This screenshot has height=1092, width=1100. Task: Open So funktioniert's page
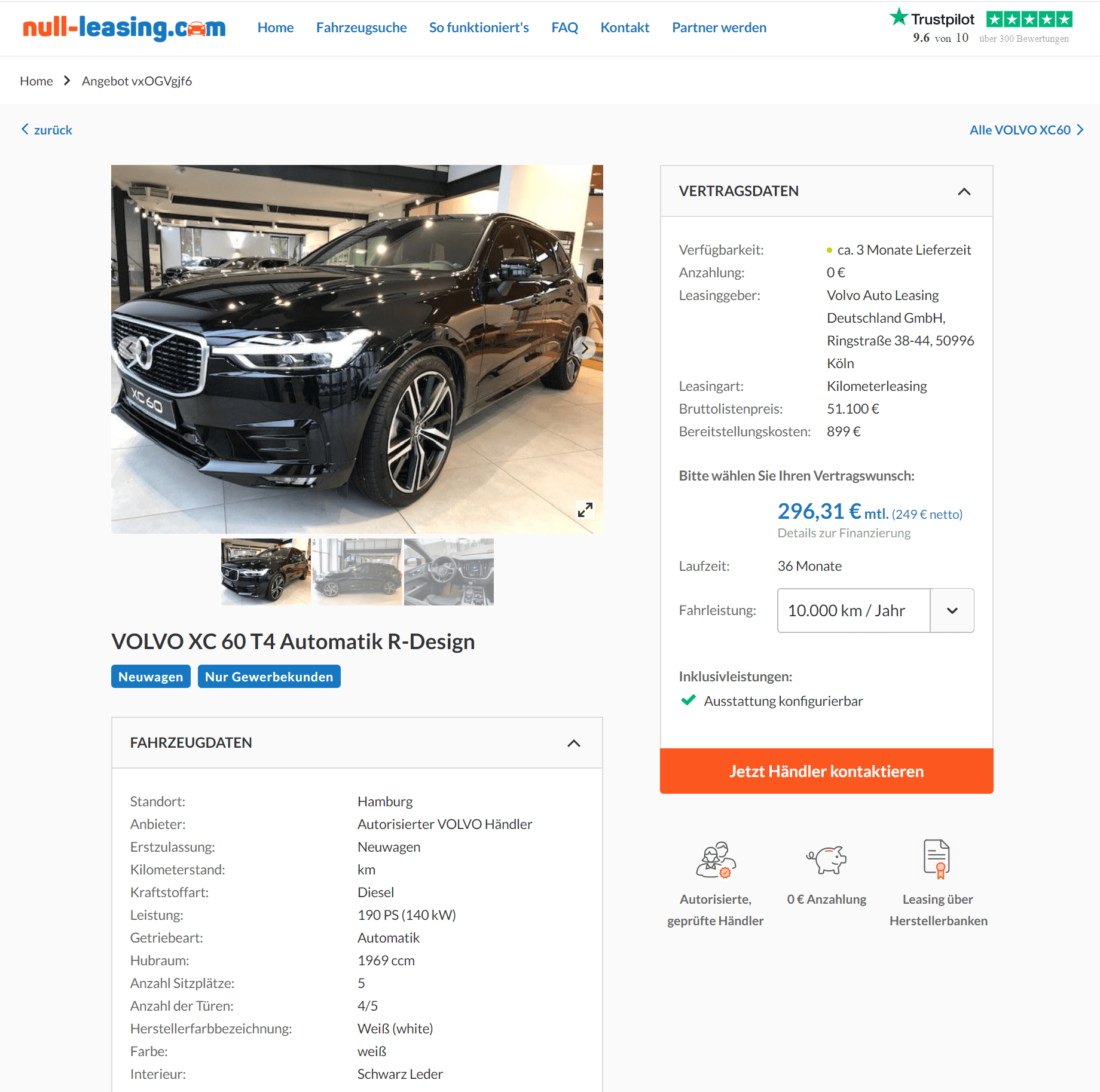(479, 27)
